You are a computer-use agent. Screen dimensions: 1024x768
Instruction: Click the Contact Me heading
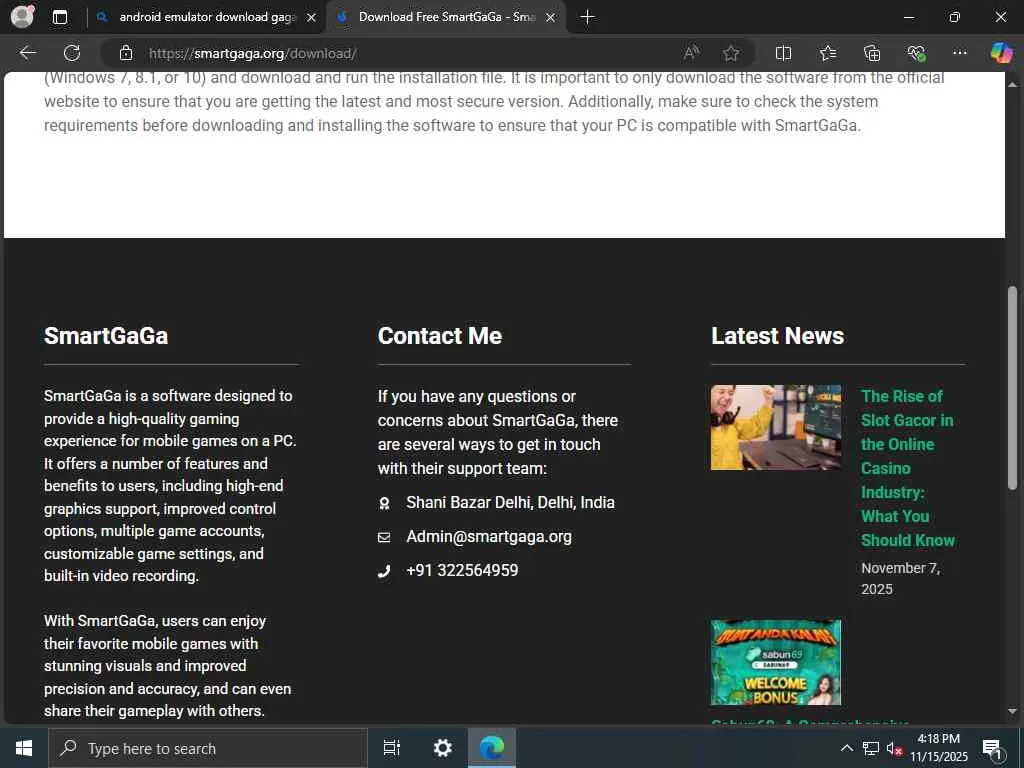(440, 336)
